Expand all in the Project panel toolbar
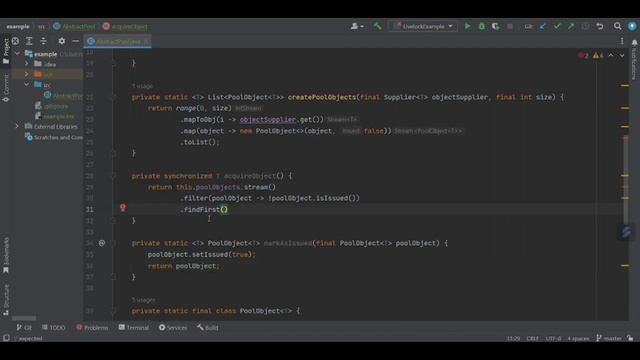Viewport: 640px width, 360px height. tap(29, 41)
